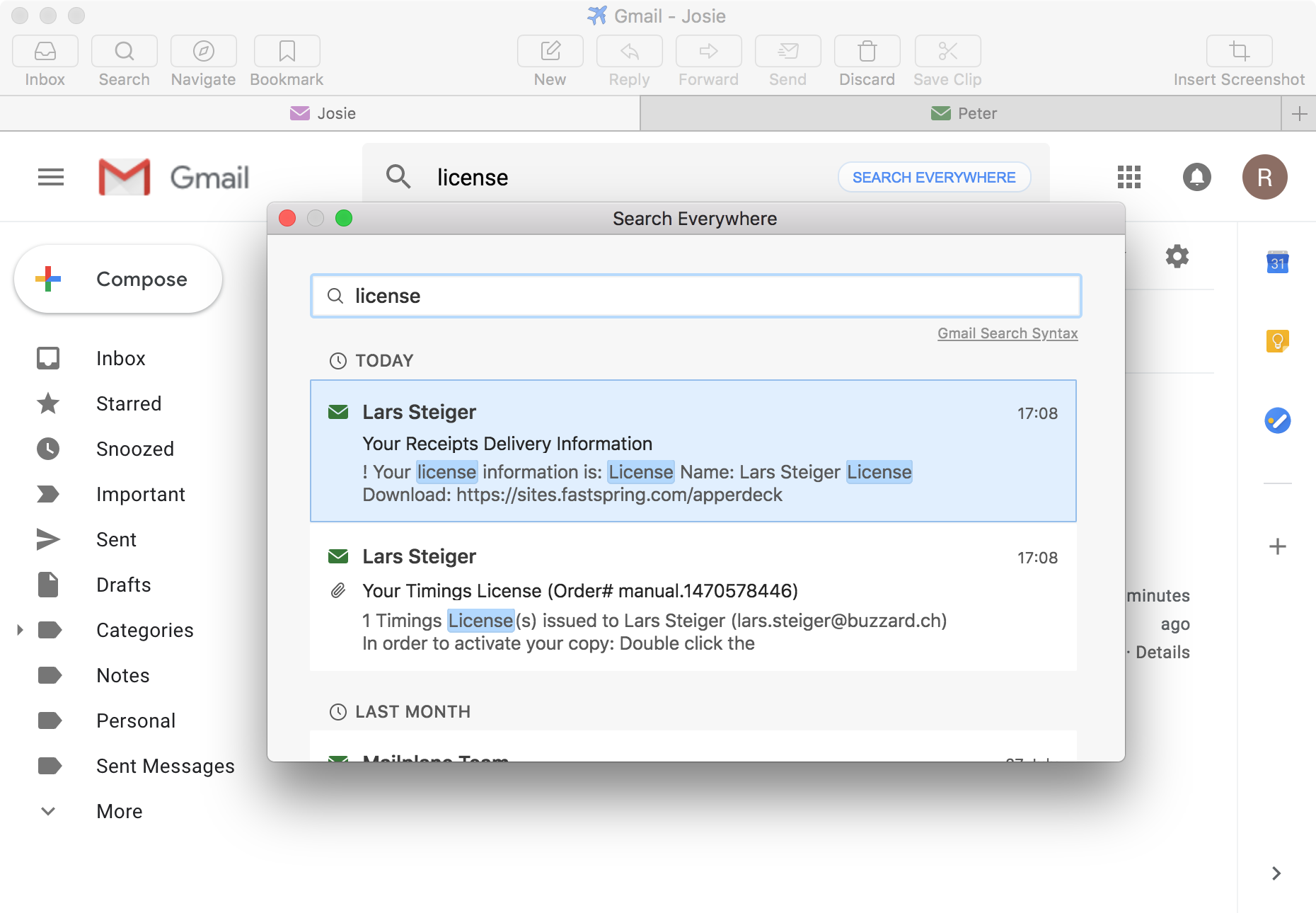The width and height of the screenshot is (1316, 913).
Task: Open the Google Calendar side panel icon
Action: pos(1278,262)
